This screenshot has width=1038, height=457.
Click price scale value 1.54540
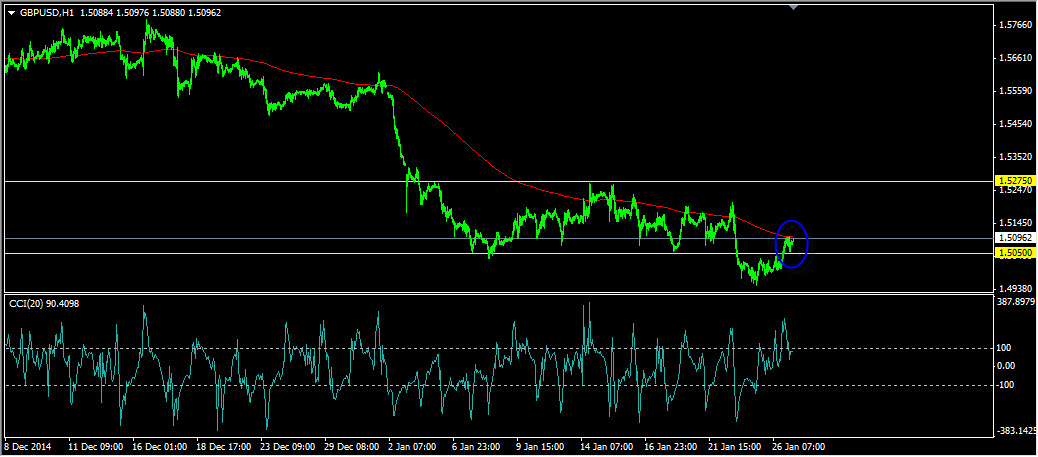click(1016, 124)
